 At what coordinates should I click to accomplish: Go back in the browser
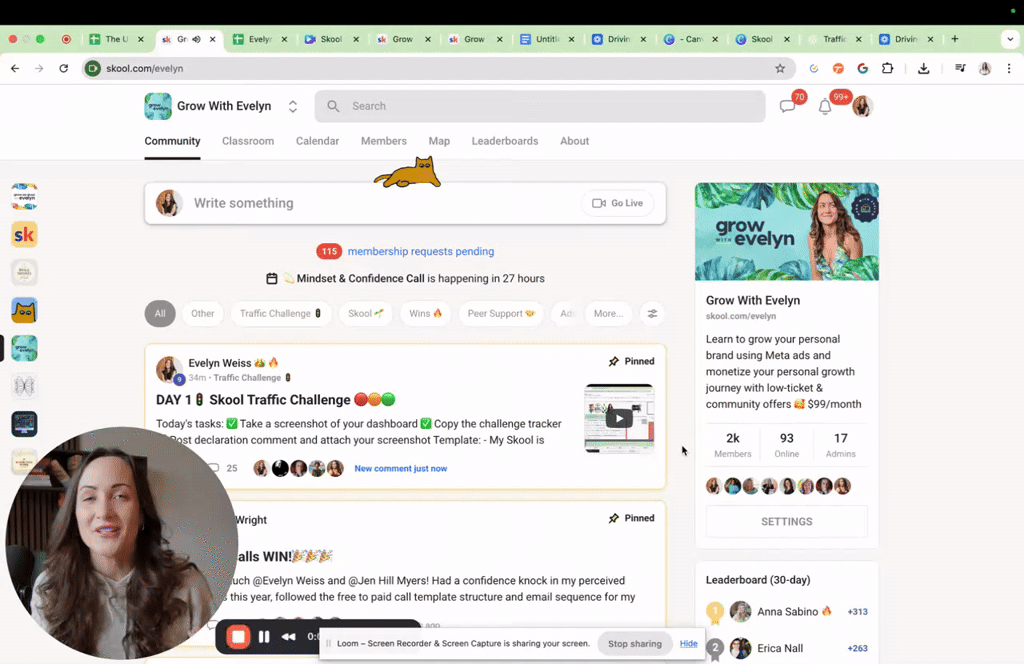coord(15,68)
